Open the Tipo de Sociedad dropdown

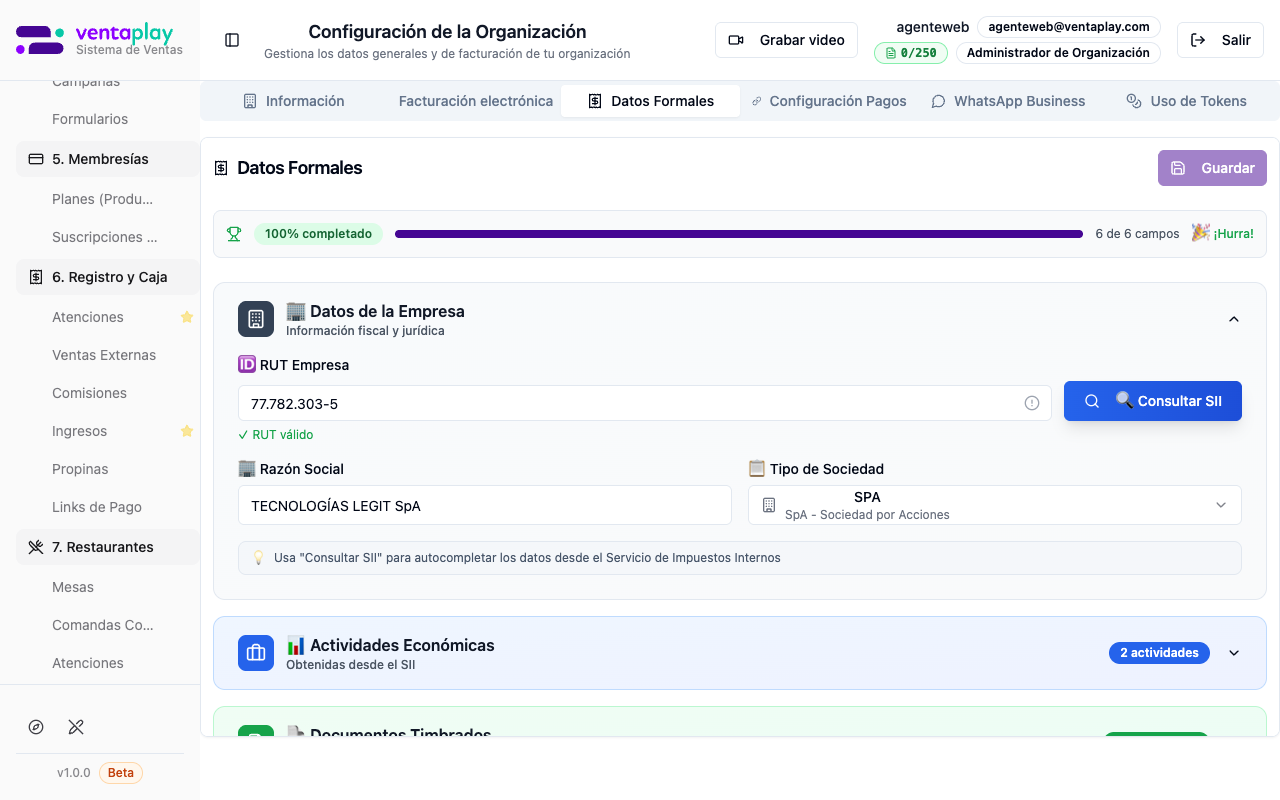(994, 505)
